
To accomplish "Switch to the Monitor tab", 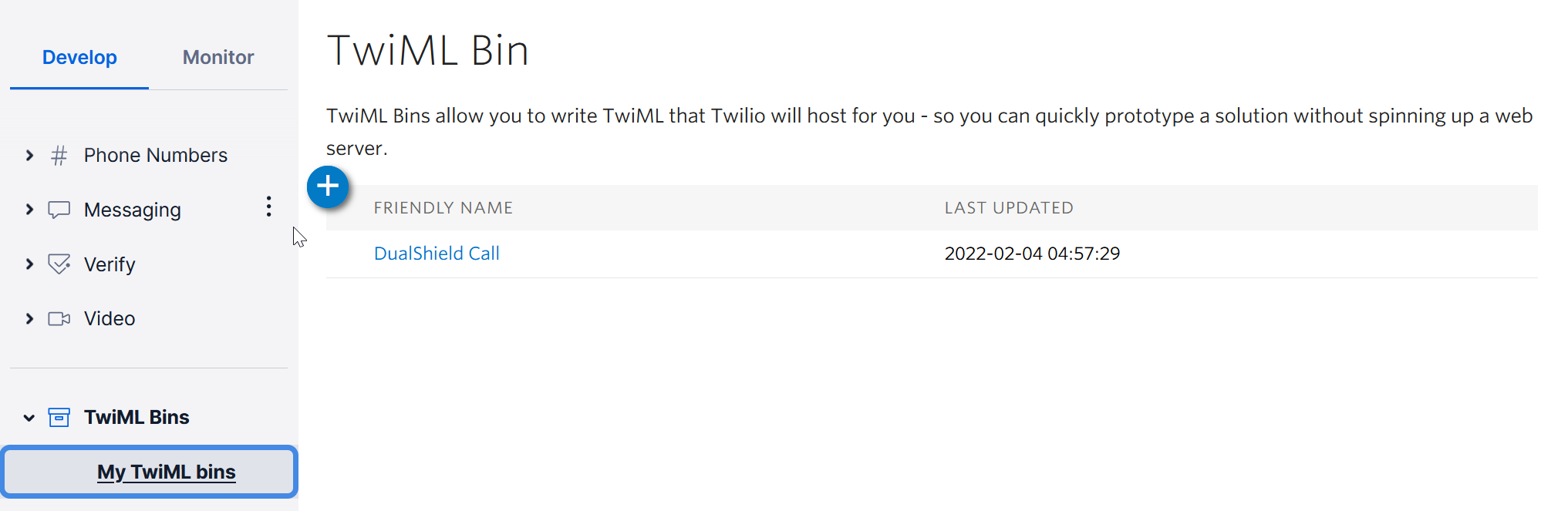I will pyautogui.click(x=218, y=58).
